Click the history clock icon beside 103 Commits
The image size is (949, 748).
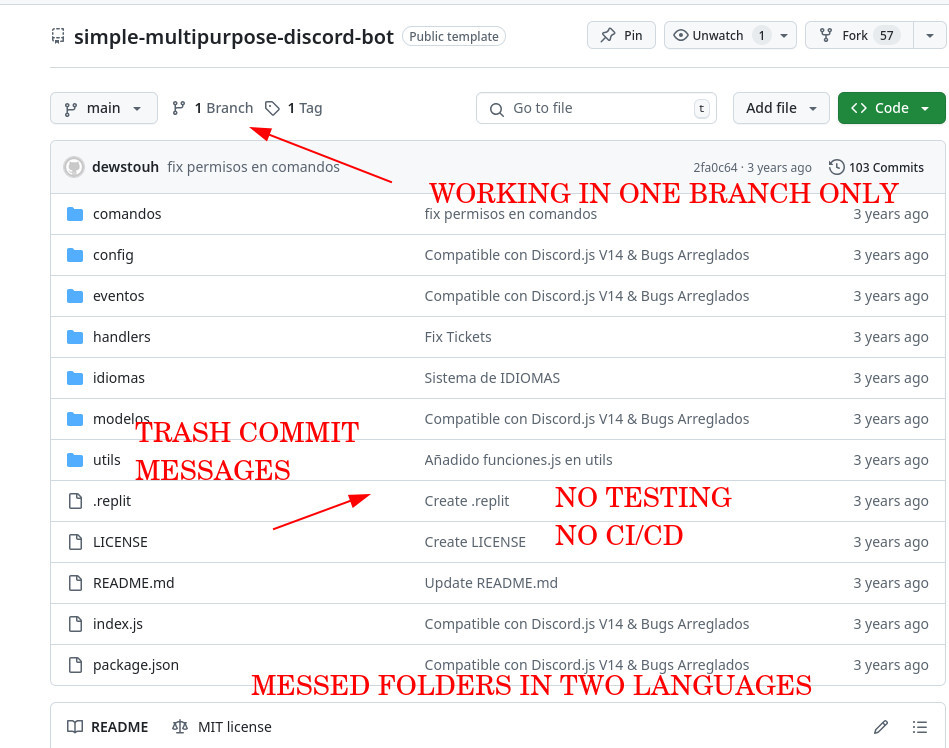pyautogui.click(x=836, y=167)
